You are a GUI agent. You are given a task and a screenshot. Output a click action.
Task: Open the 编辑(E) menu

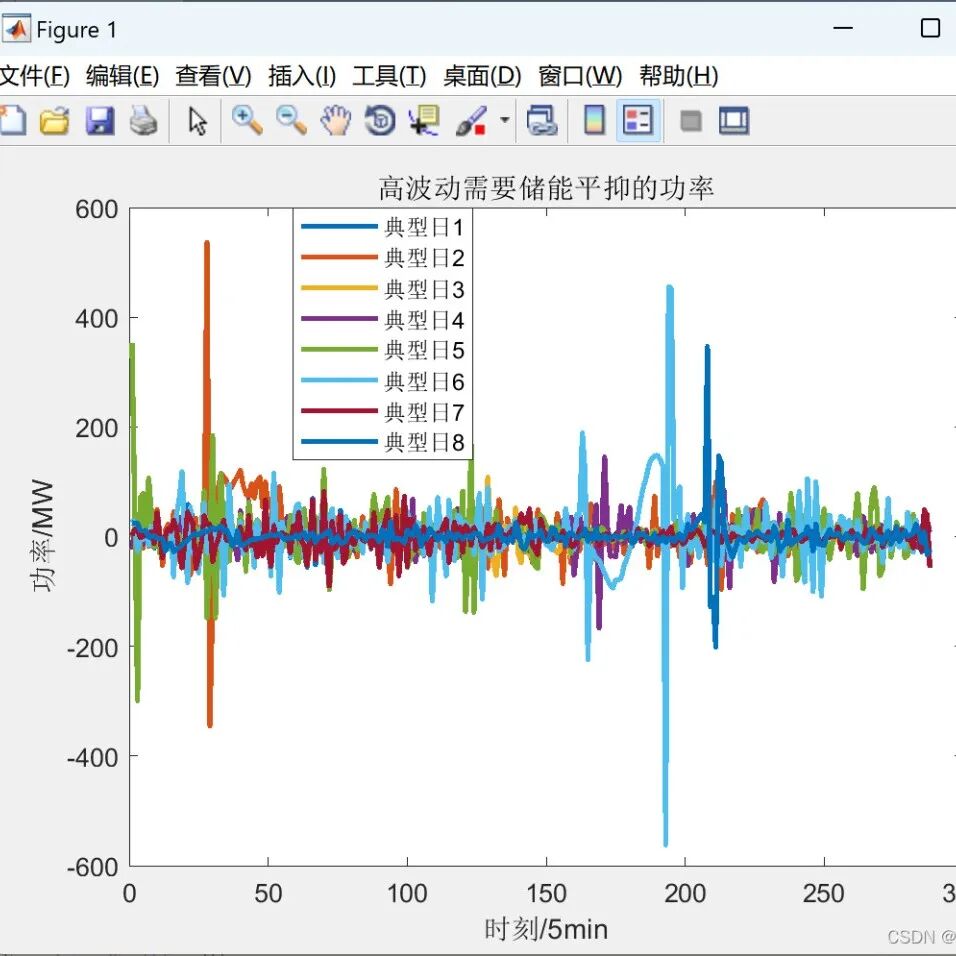[123, 76]
